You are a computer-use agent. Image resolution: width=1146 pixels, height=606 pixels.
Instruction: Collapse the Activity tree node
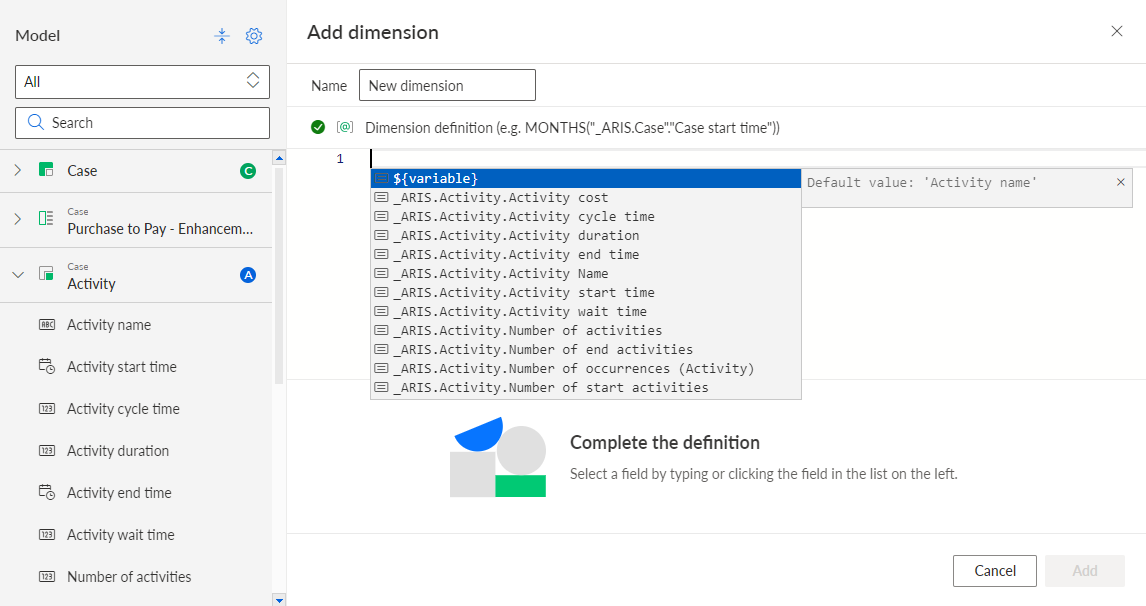pyautogui.click(x=18, y=275)
